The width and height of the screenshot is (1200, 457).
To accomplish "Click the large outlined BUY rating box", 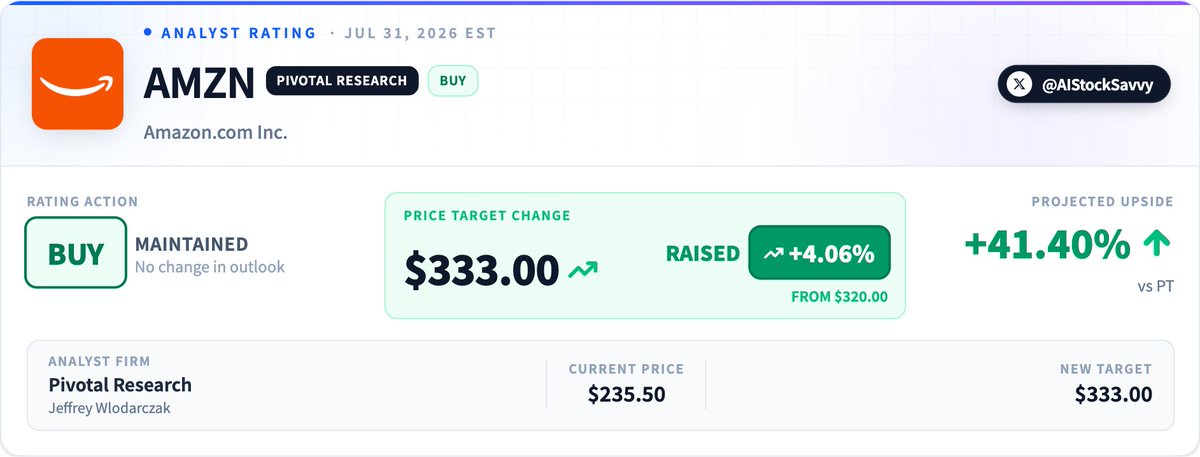I will click(x=76, y=252).
